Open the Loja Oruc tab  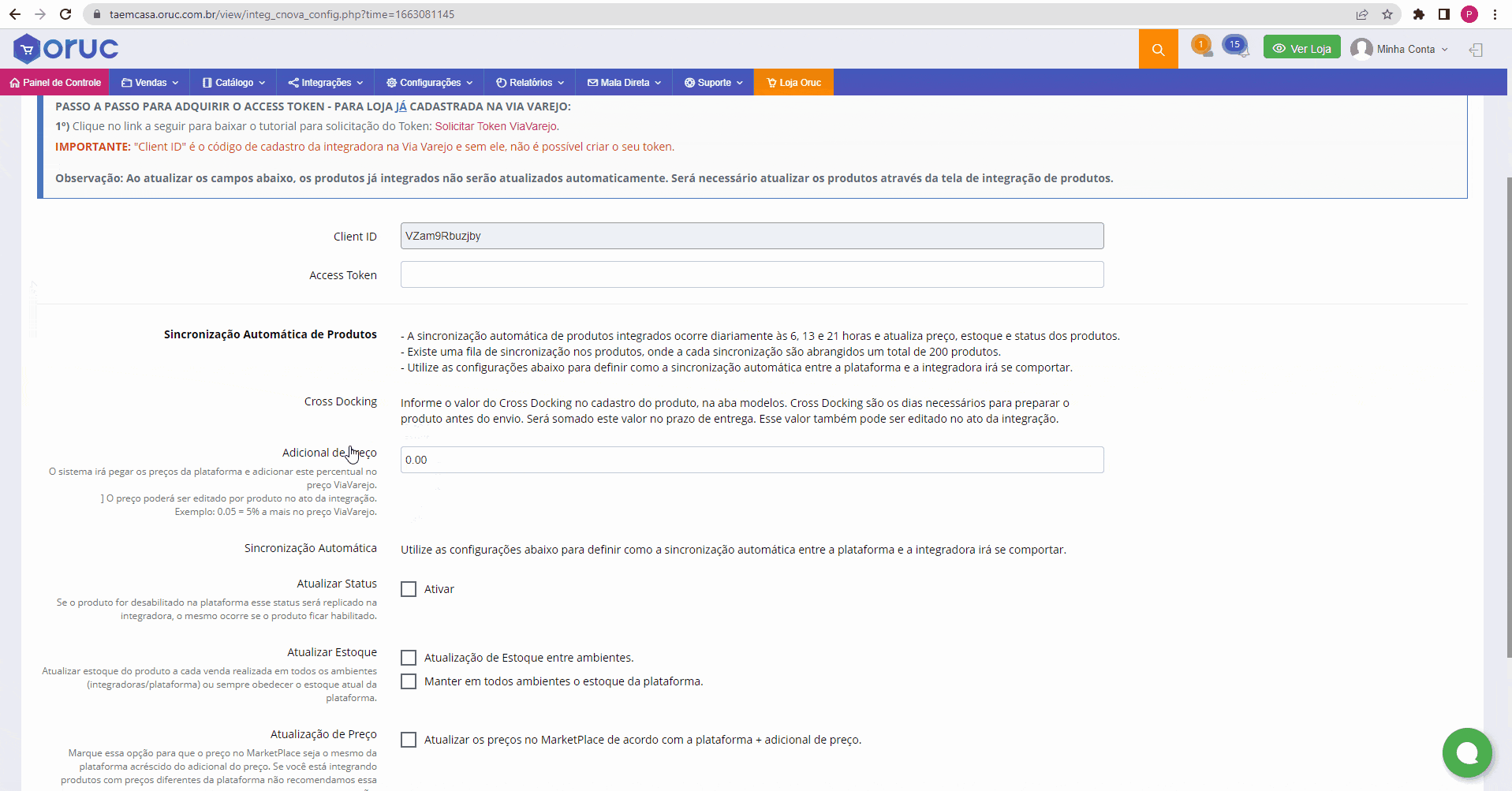(793, 82)
